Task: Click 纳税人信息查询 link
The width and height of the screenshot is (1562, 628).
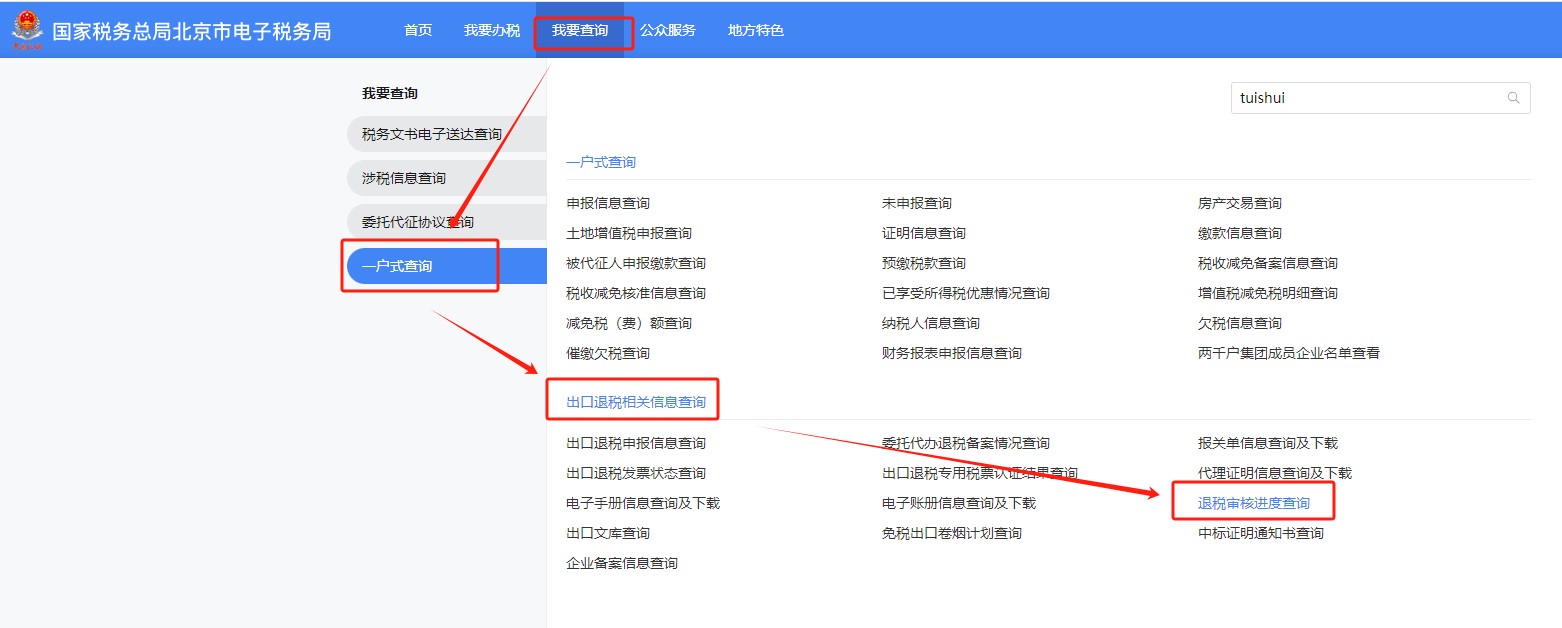Action: tap(930, 323)
